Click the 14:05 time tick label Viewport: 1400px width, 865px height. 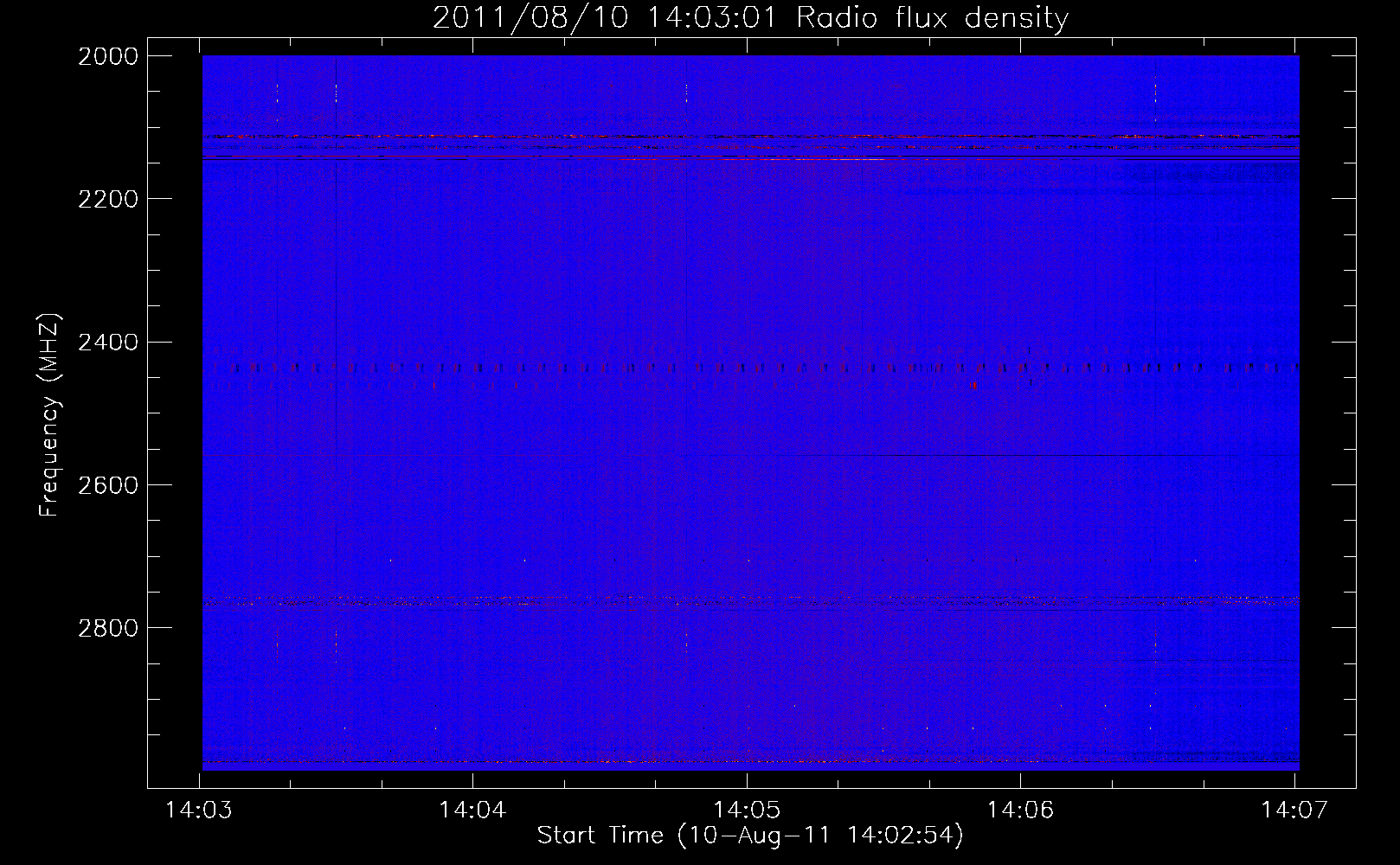click(x=747, y=811)
